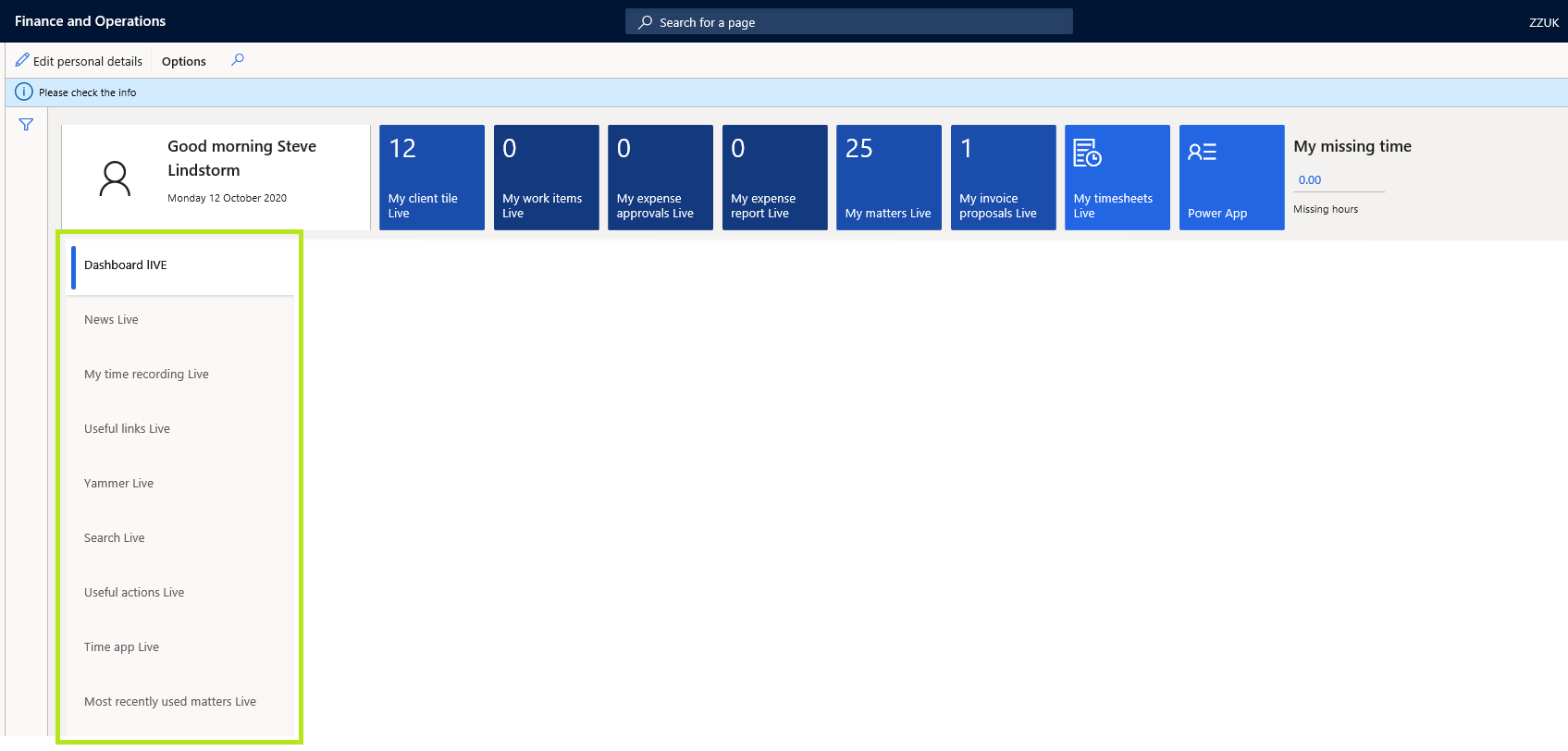Image resolution: width=1568 pixels, height=751 pixels.
Task: Open the My work items Live tile
Action: [x=546, y=178]
